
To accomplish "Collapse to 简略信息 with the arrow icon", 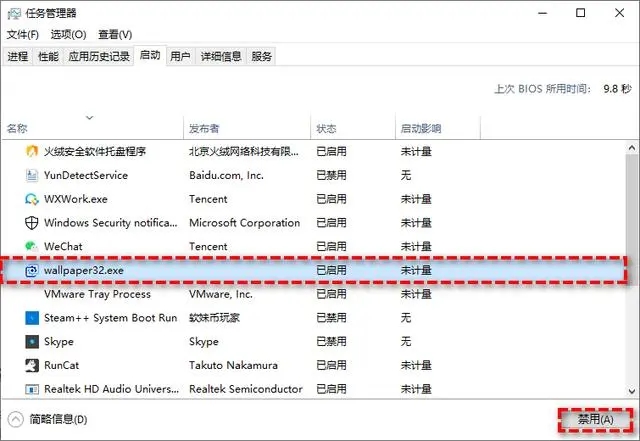I will coord(16,419).
